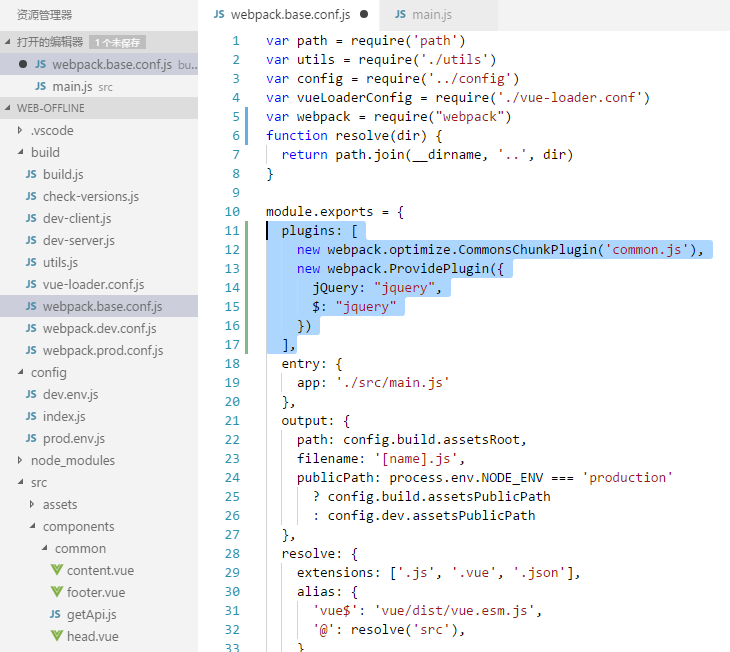Open content.vue component file
Viewport: 730px width, 652px height.
pyautogui.click(x=99, y=570)
